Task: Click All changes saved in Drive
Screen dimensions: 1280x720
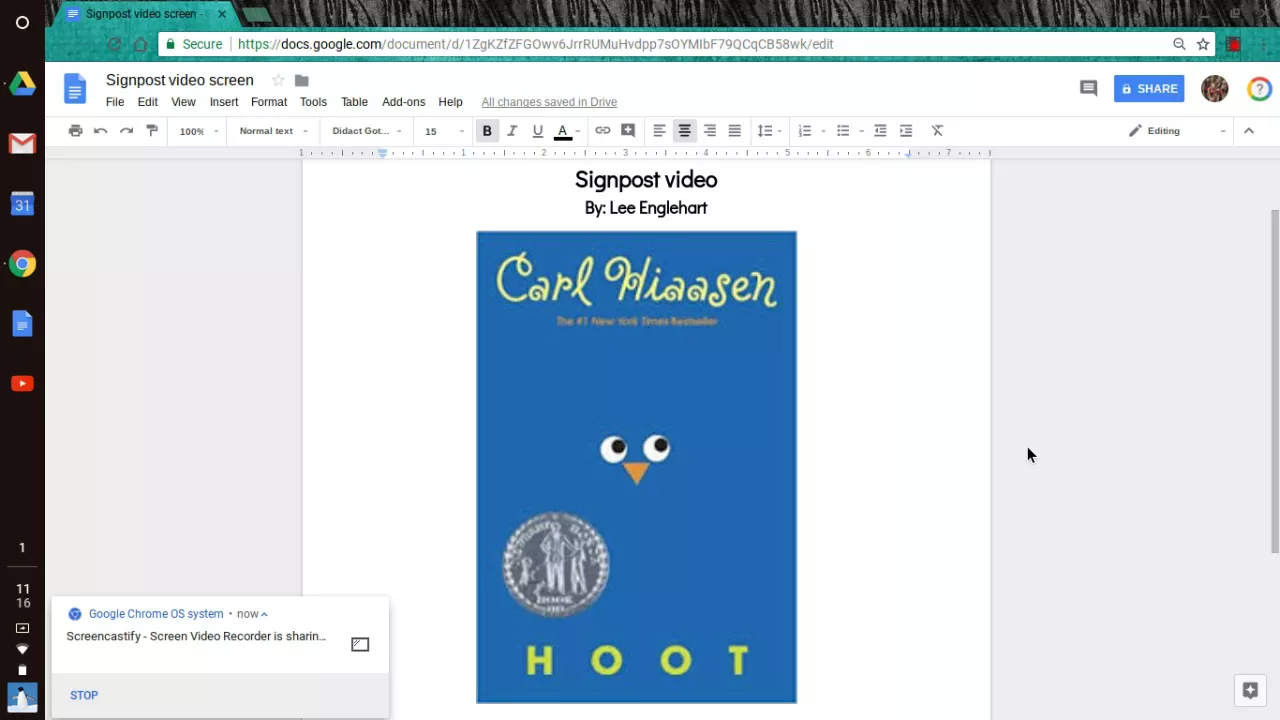Action: tap(549, 102)
